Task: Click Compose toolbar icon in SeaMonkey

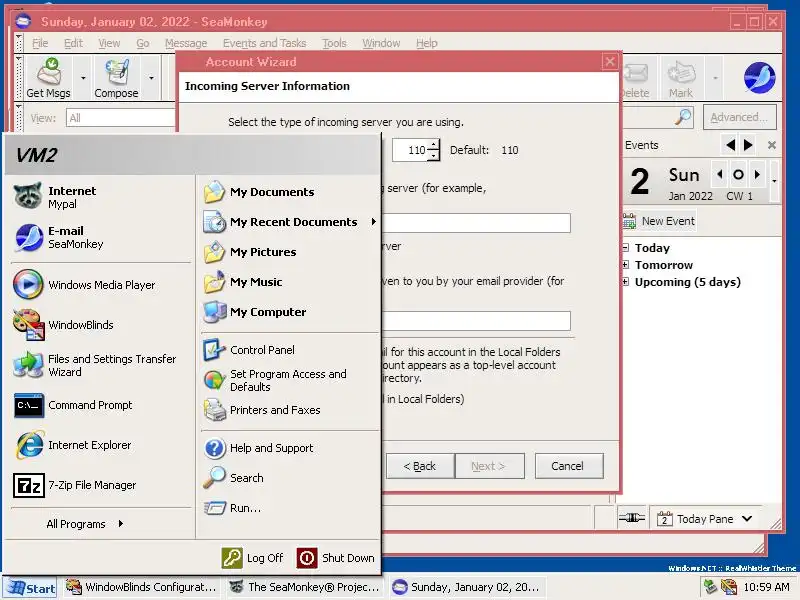Action: click(116, 78)
